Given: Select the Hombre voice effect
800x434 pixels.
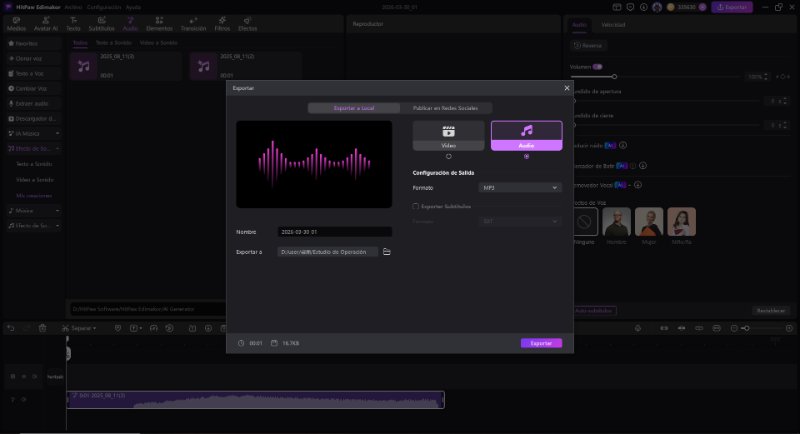Looking at the screenshot, I should tap(616, 222).
